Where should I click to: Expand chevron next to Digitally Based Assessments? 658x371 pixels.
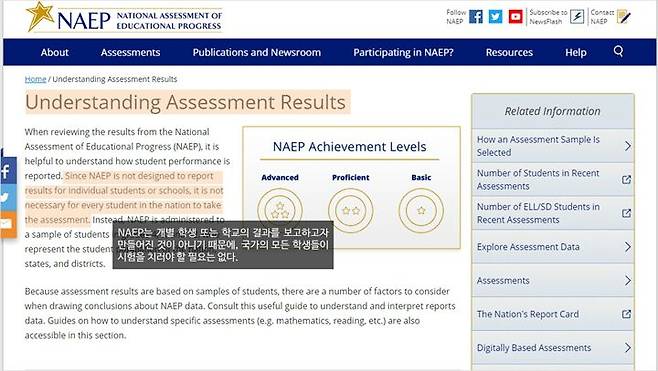627,347
